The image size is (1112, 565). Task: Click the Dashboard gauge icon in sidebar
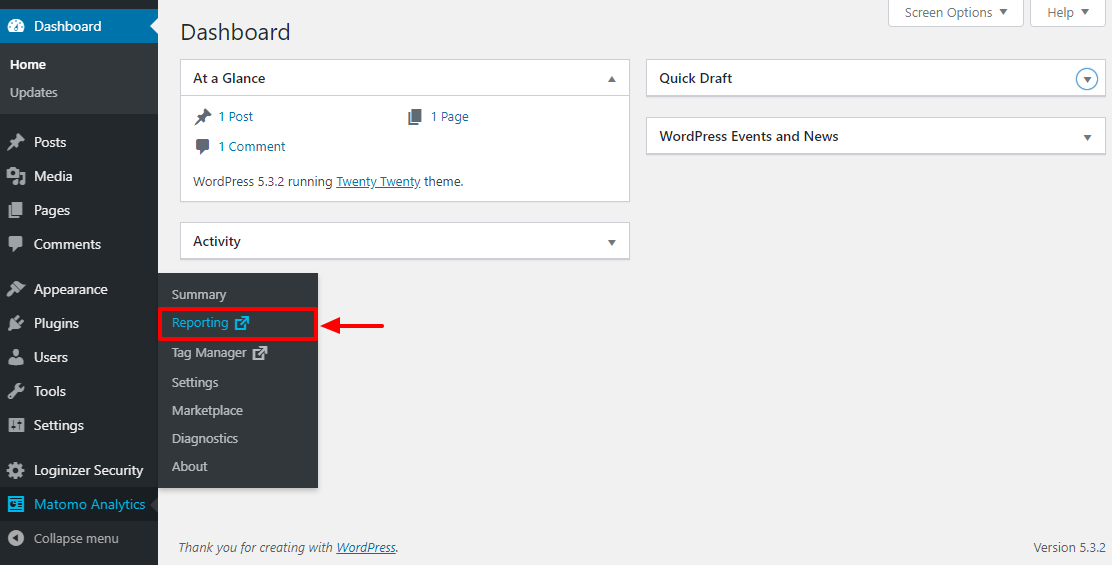16,26
